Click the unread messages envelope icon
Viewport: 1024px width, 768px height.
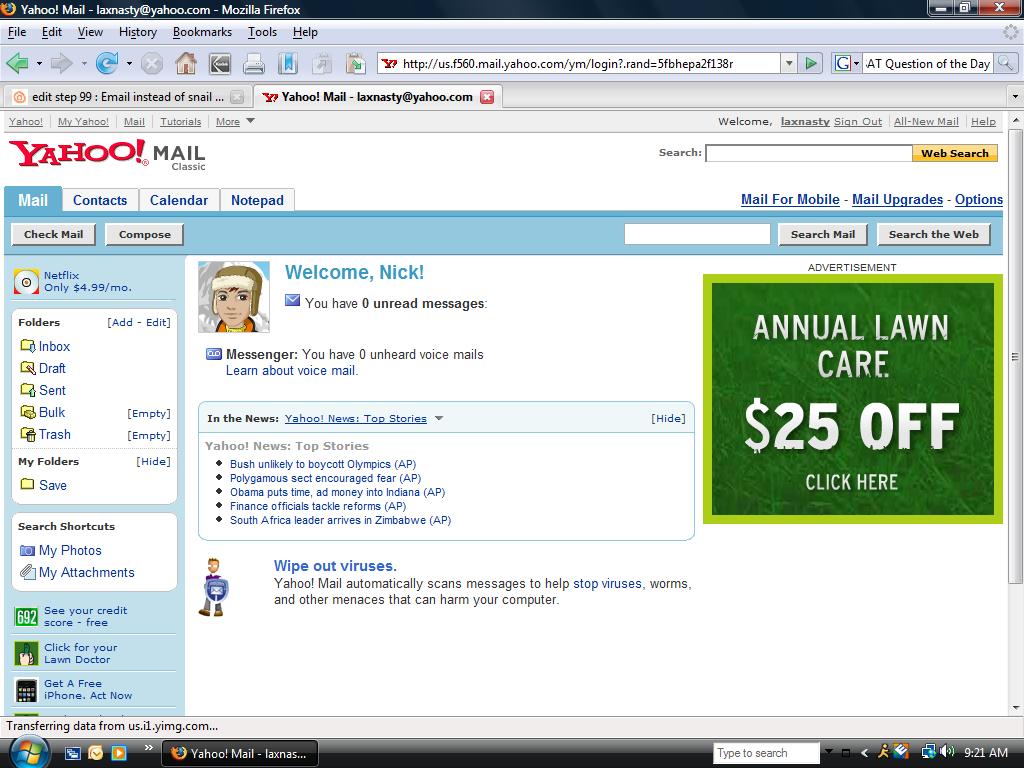[x=293, y=300]
